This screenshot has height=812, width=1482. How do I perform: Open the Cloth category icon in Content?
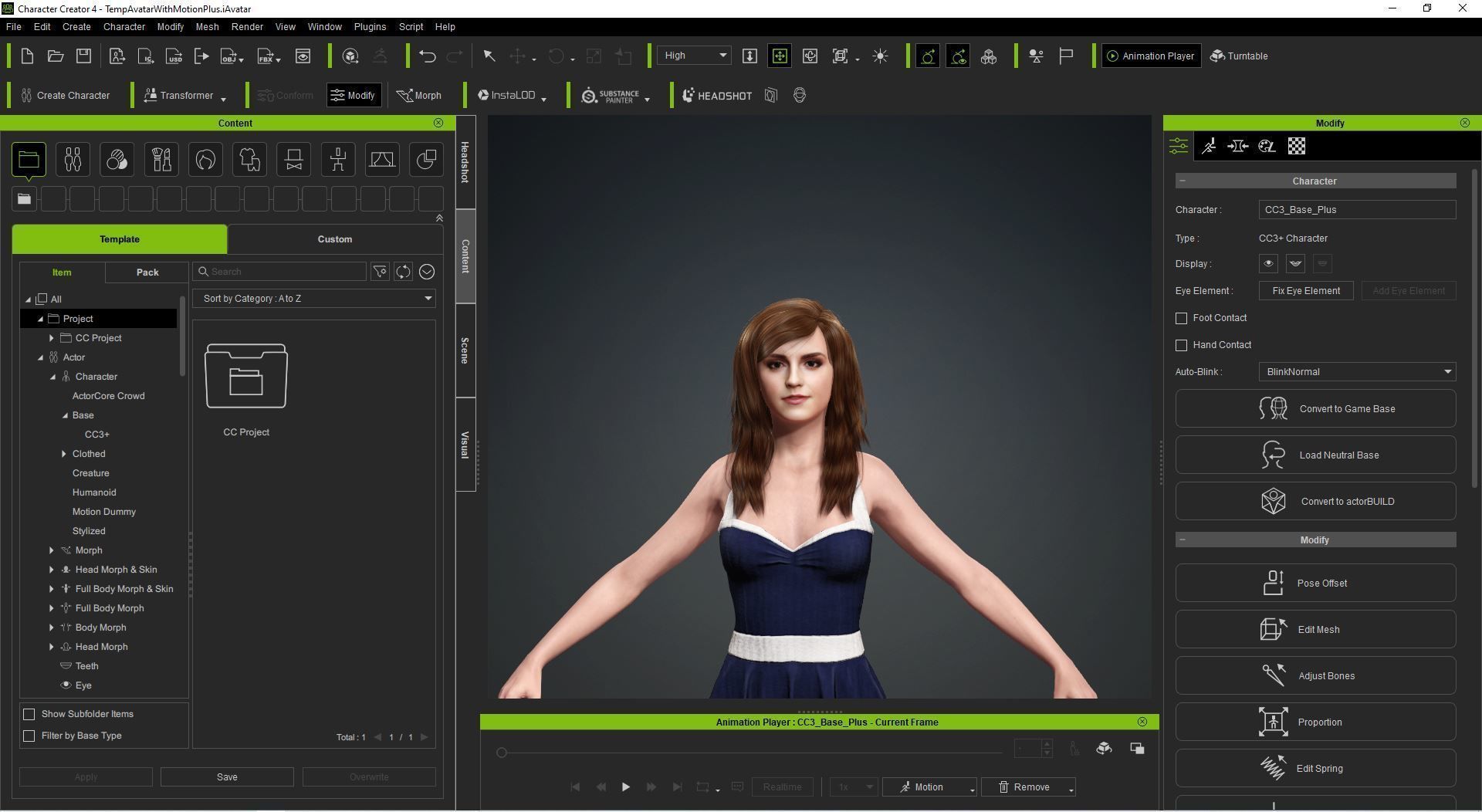click(x=249, y=160)
